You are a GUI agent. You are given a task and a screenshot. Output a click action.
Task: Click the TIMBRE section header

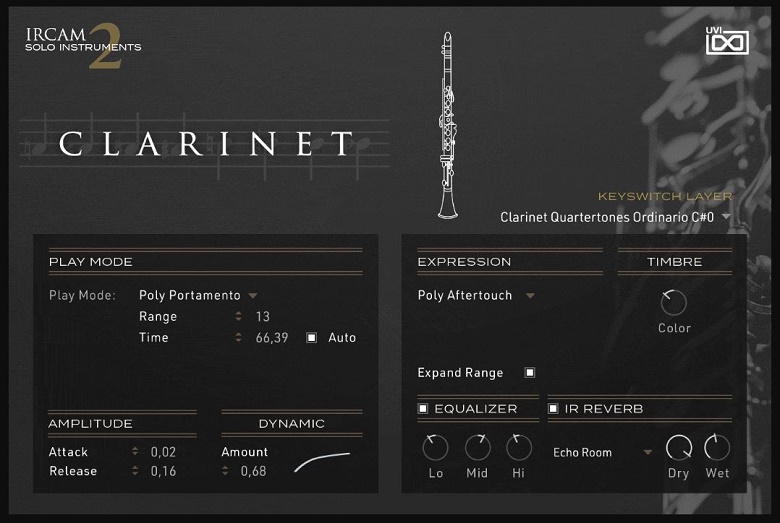pyautogui.click(x=675, y=262)
